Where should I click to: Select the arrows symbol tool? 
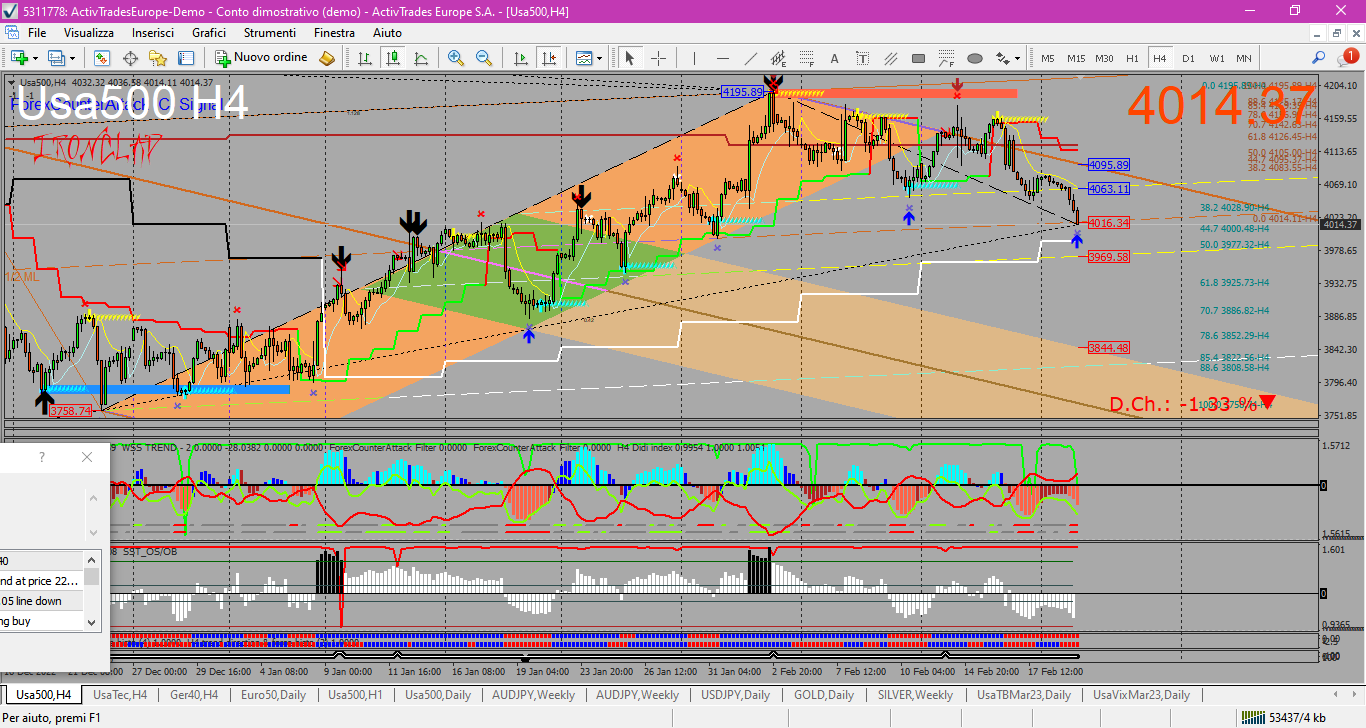point(1002,58)
